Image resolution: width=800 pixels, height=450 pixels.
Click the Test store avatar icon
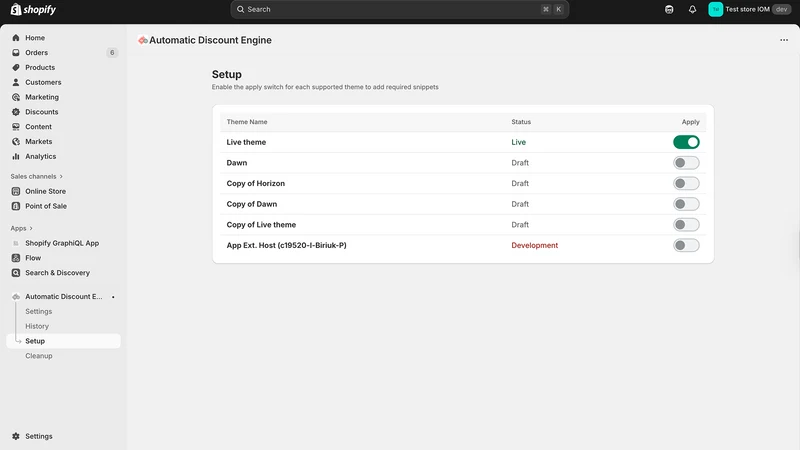coord(715,9)
